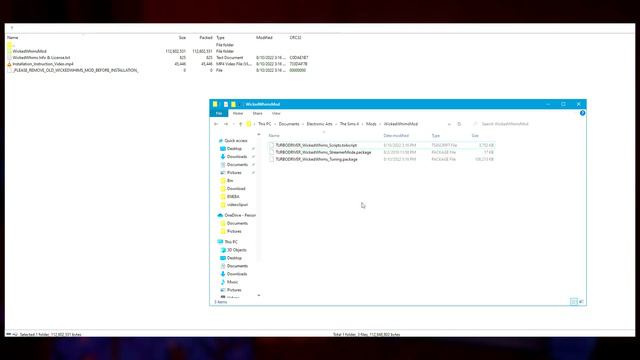Click Properties icon in quick access toolbar
The image size is (640, 360).
226,104
